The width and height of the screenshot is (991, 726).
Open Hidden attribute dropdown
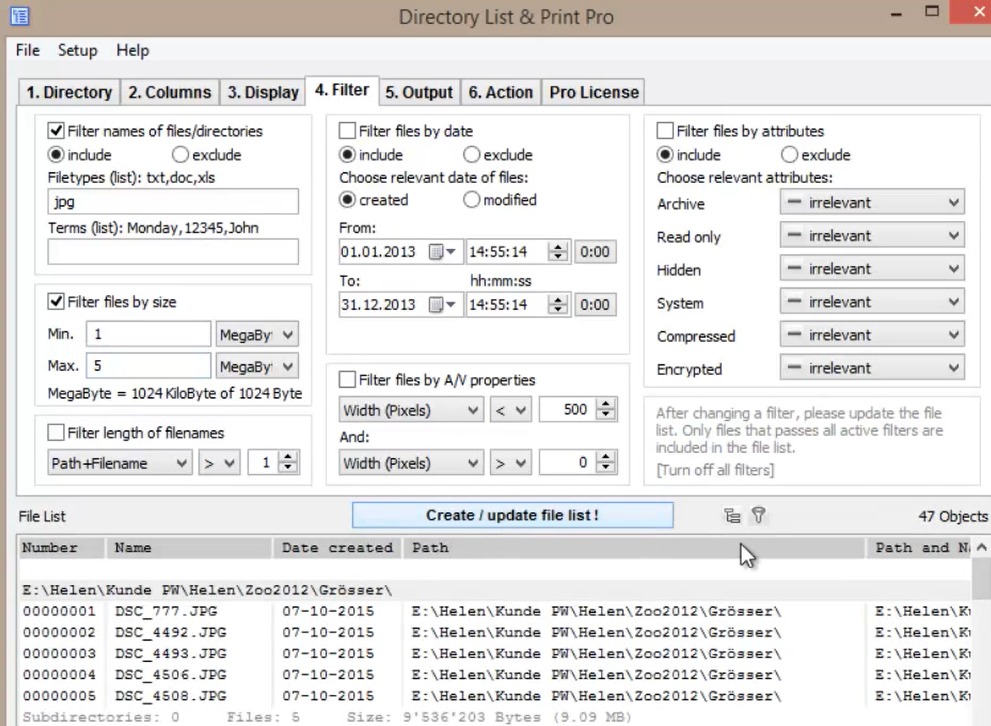point(872,269)
